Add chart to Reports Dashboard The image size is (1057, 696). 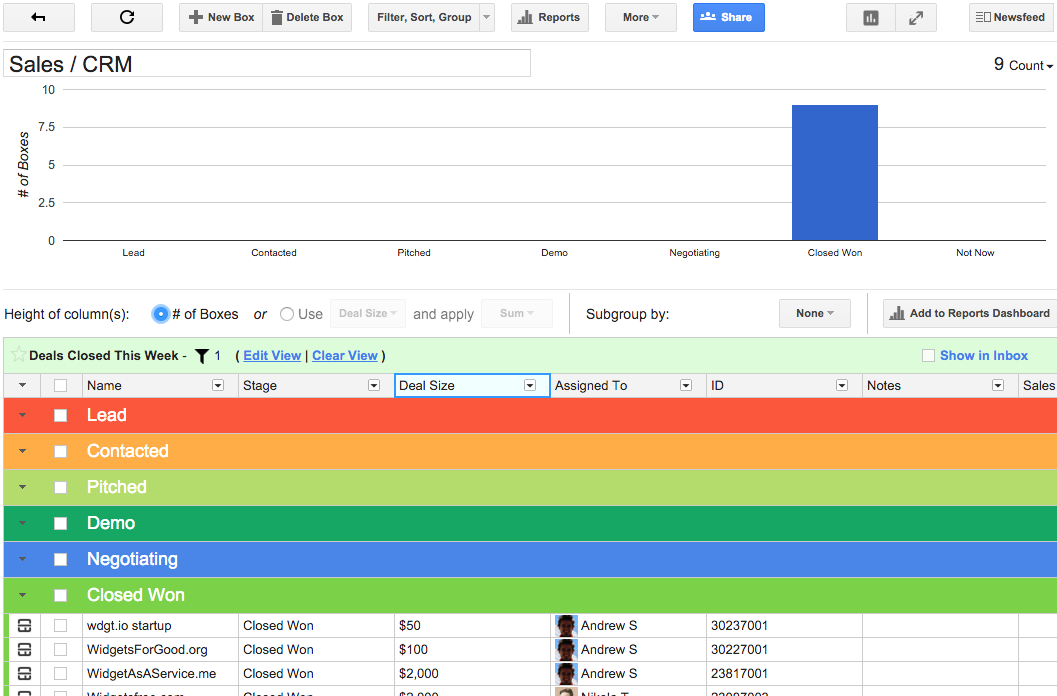pos(969,314)
